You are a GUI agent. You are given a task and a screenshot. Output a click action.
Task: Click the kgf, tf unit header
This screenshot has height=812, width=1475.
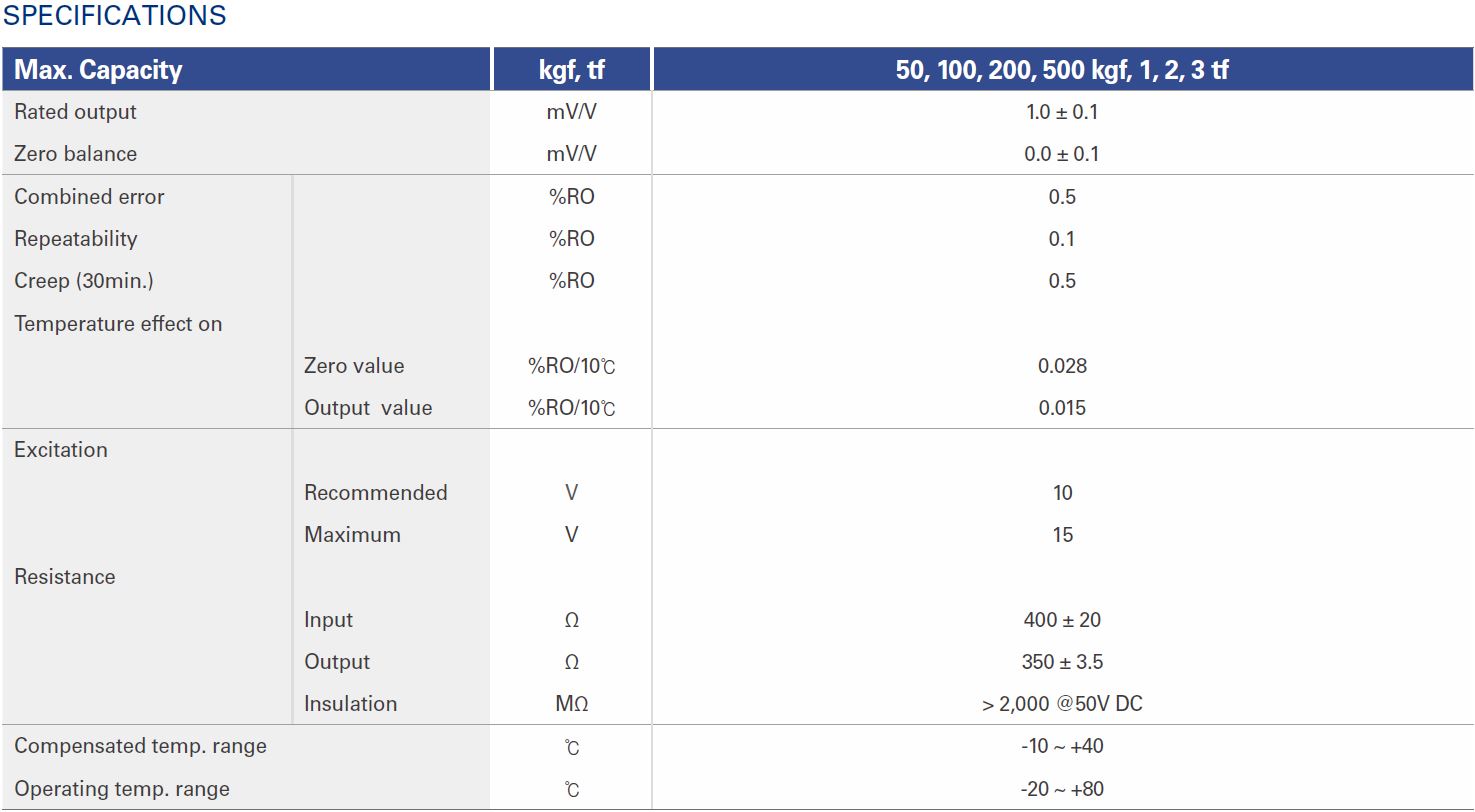pyautogui.click(x=571, y=70)
